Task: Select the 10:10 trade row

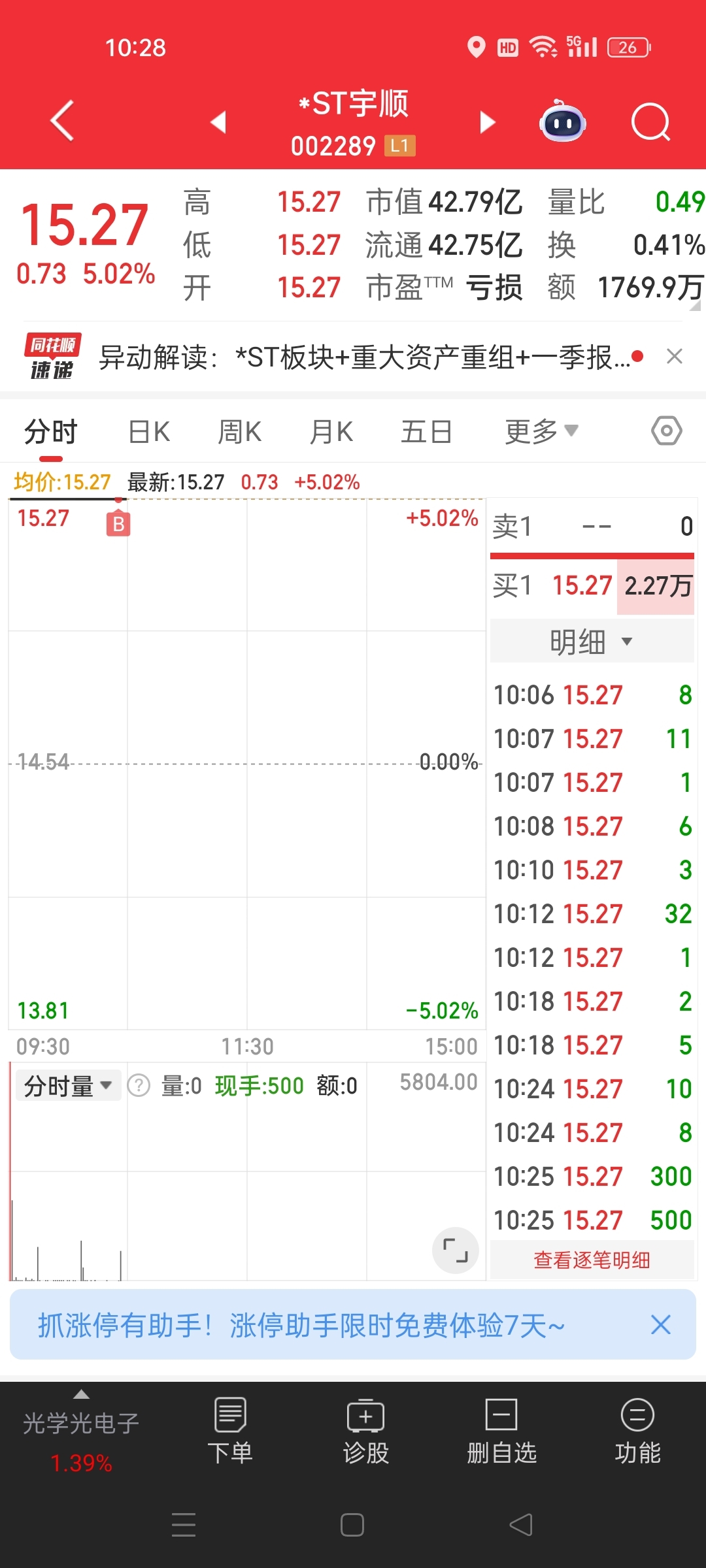Action: 592,870
